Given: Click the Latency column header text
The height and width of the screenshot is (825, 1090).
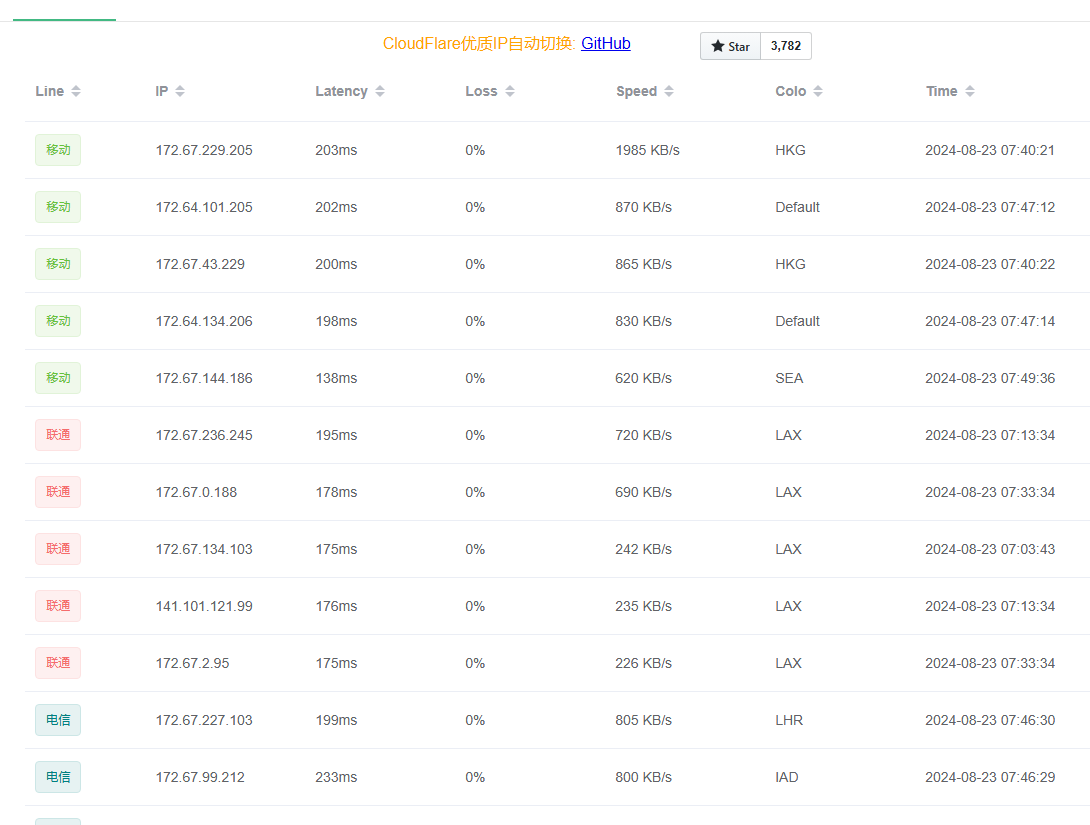Looking at the screenshot, I should click(341, 91).
